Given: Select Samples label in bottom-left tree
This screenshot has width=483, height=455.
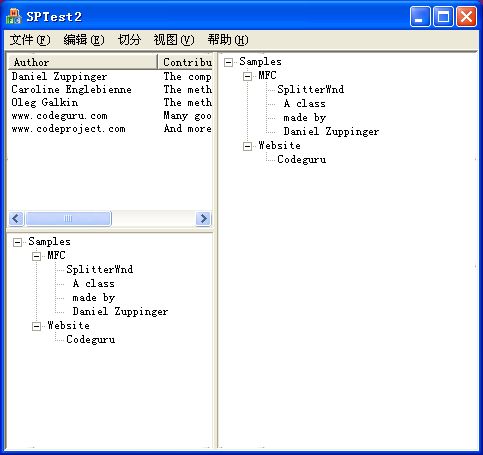Looking at the screenshot, I should (49, 242).
